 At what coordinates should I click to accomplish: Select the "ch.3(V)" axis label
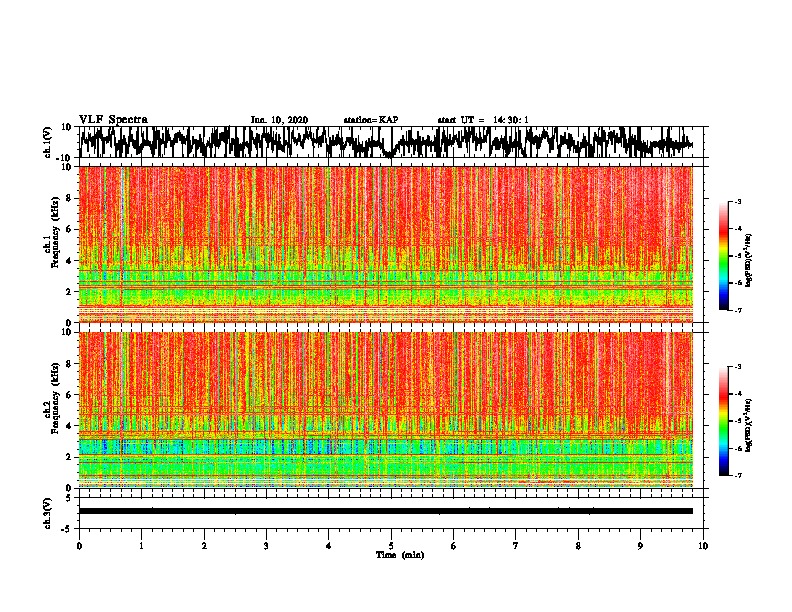coord(48,513)
